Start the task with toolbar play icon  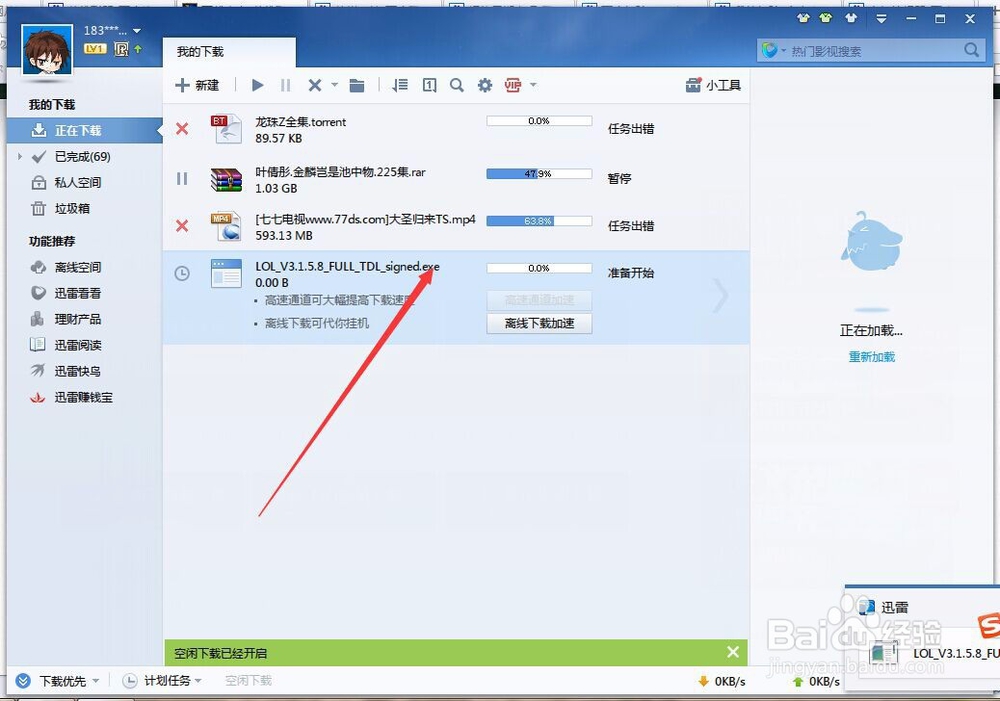(257, 85)
